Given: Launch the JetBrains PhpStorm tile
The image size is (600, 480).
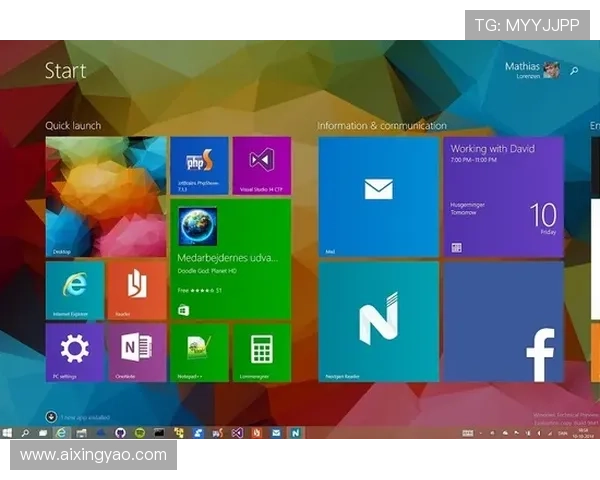Looking at the screenshot, I should [x=199, y=165].
